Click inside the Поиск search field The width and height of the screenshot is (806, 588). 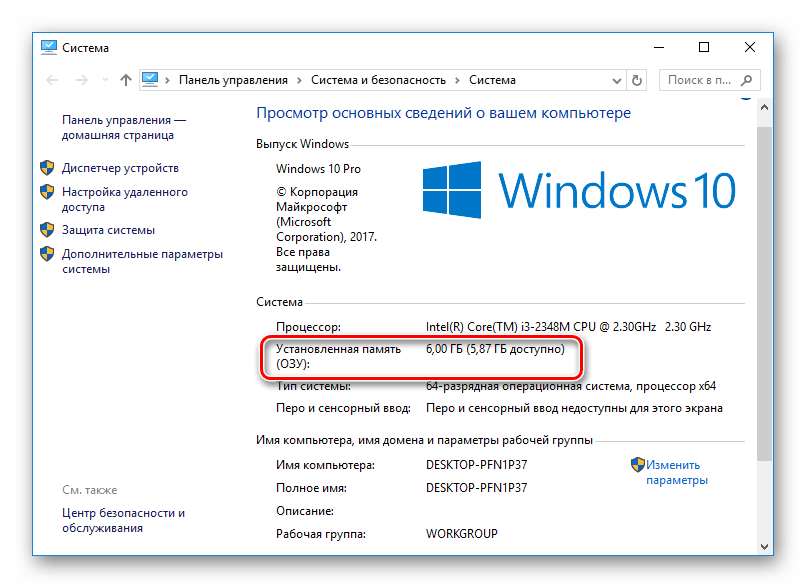coord(698,80)
